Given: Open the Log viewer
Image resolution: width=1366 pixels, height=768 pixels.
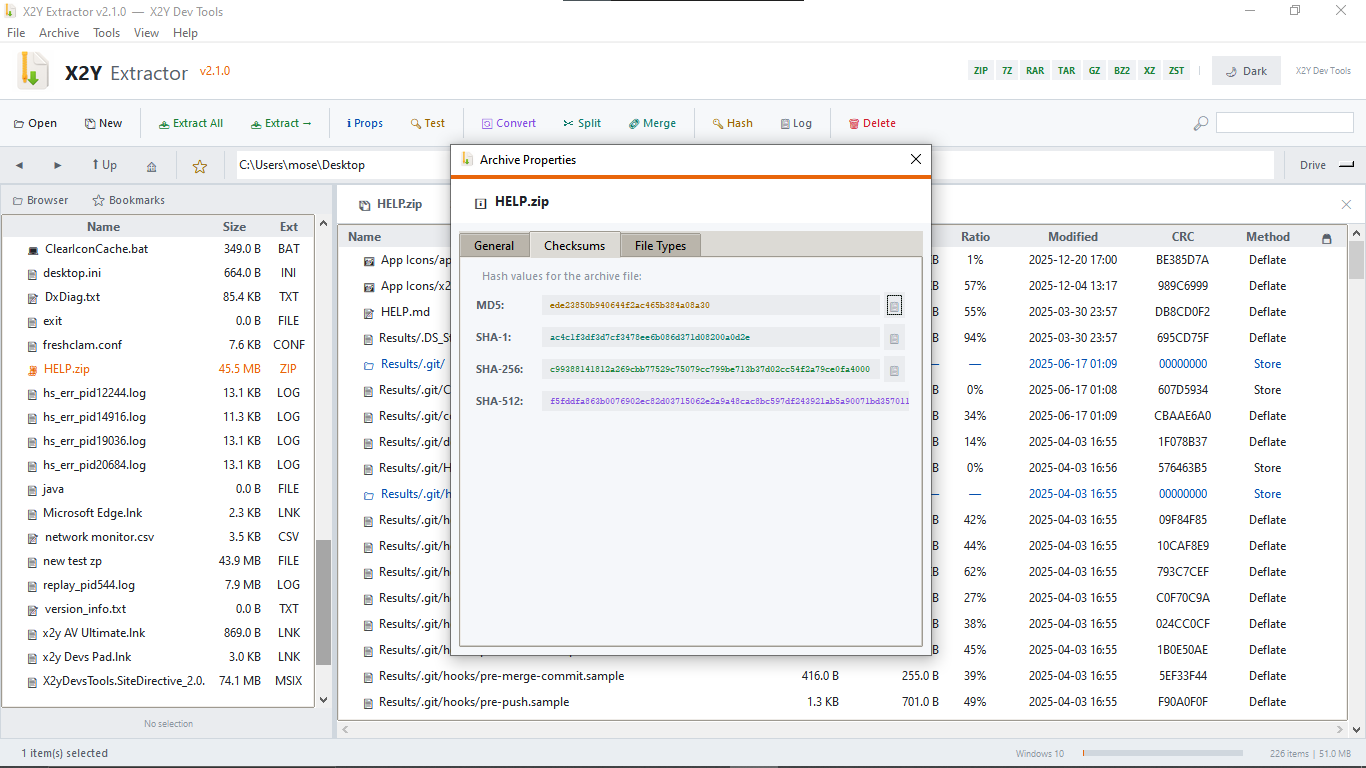Looking at the screenshot, I should 796,124.
